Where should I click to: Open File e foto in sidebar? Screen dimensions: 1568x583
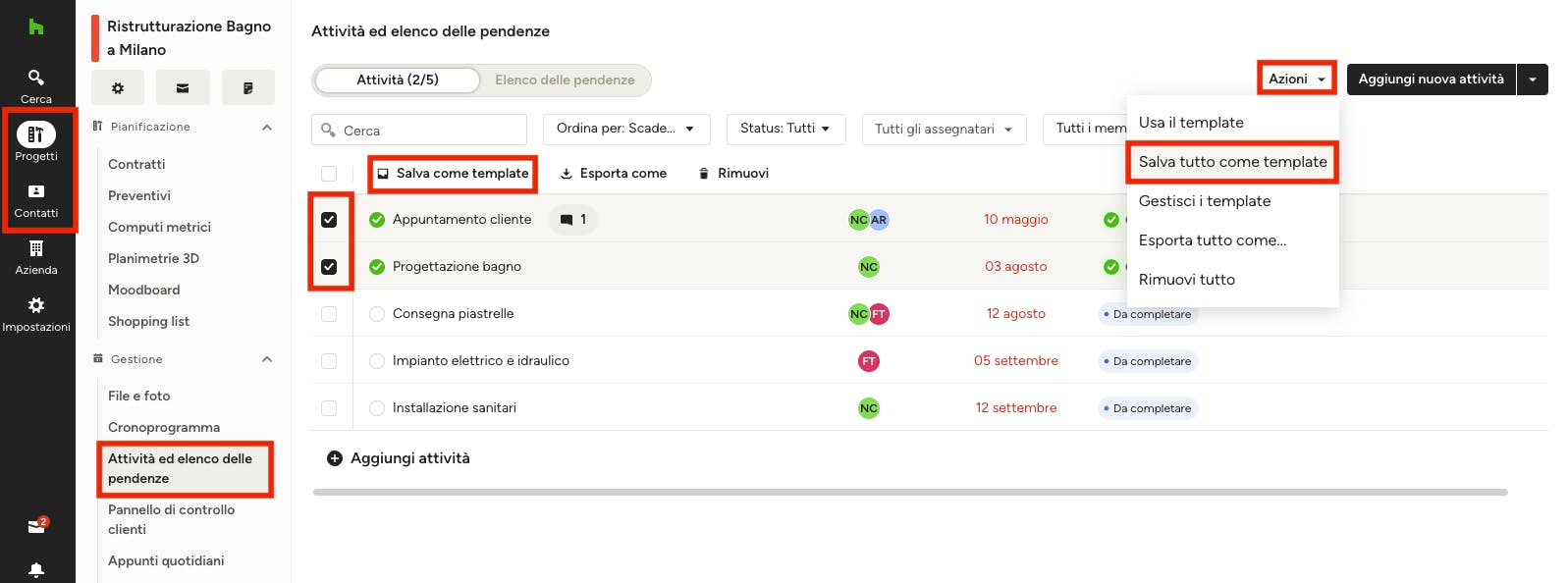(138, 396)
